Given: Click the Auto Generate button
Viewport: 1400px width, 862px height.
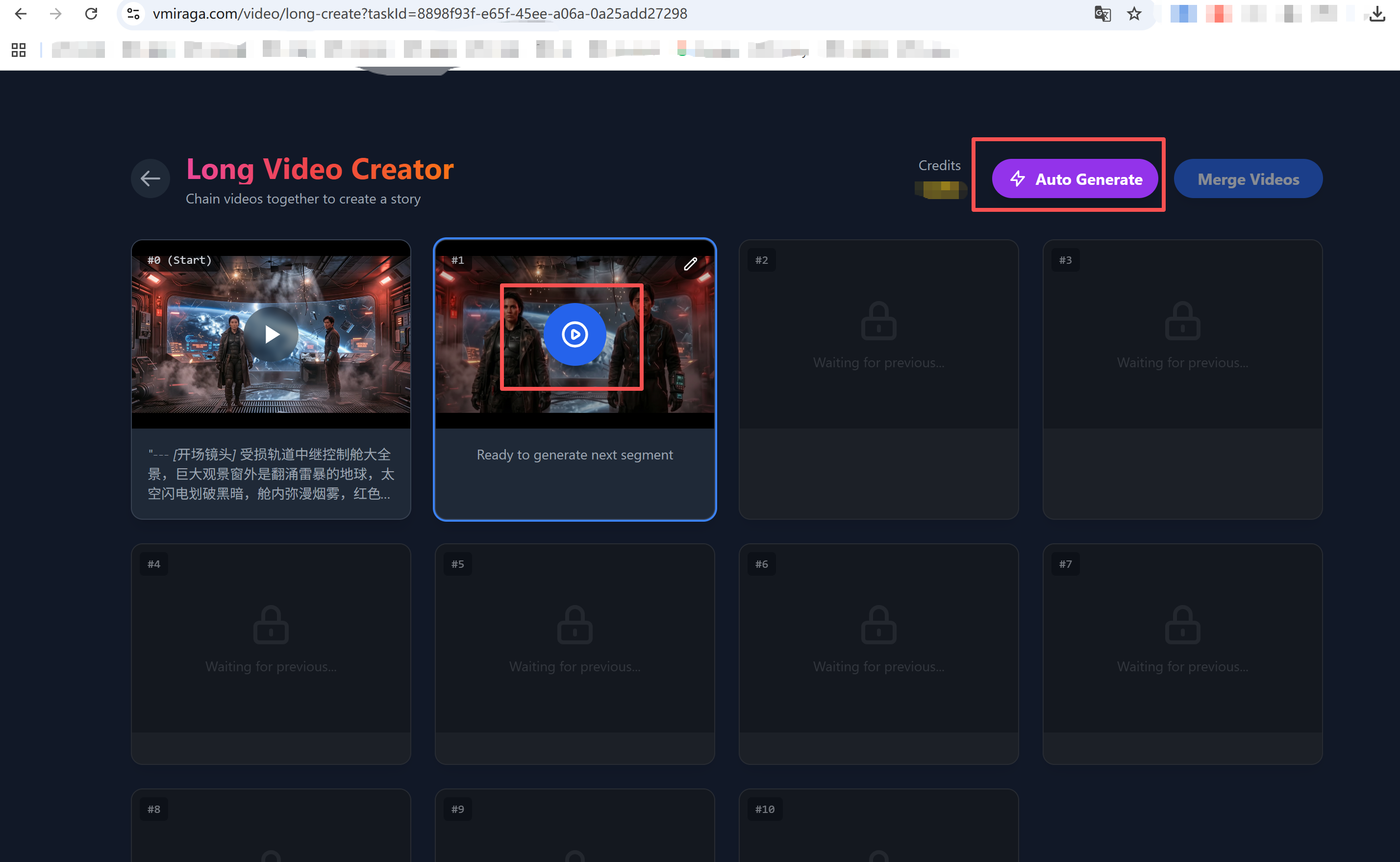Looking at the screenshot, I should [x=1075, y=179].
